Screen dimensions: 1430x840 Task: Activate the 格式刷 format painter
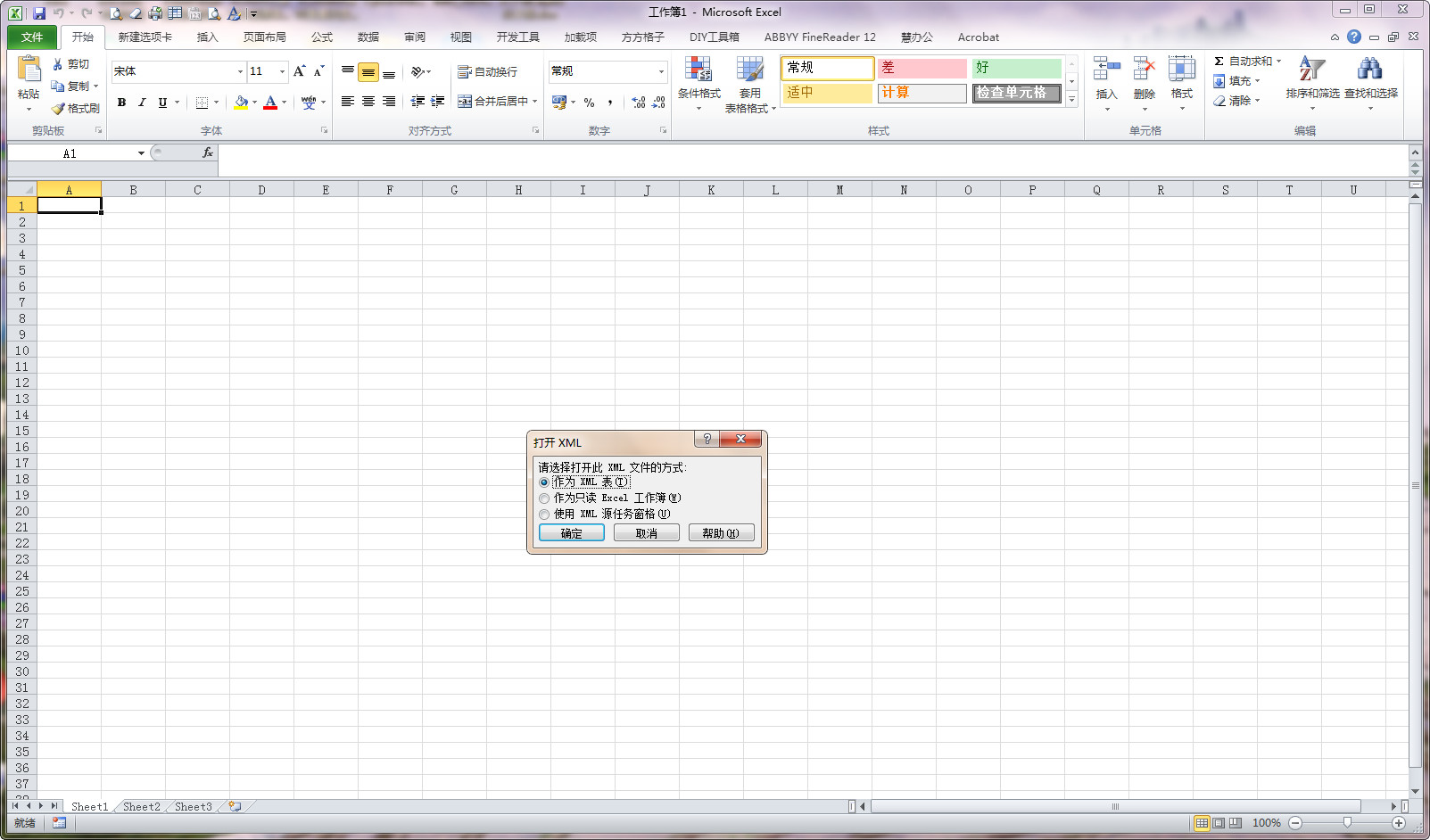coord(75,109)
